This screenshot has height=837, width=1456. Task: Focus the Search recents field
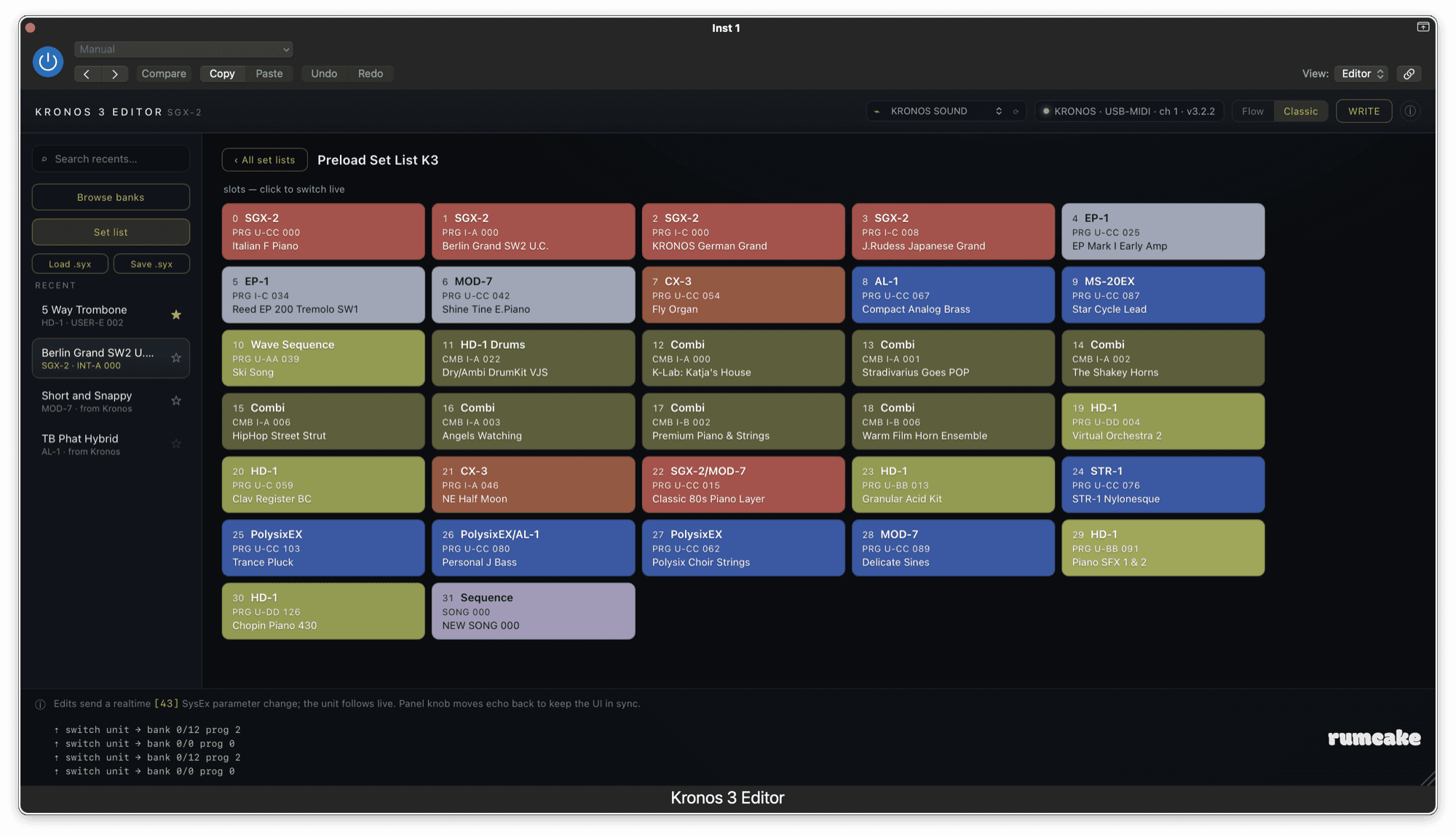(x=111, y=159)
